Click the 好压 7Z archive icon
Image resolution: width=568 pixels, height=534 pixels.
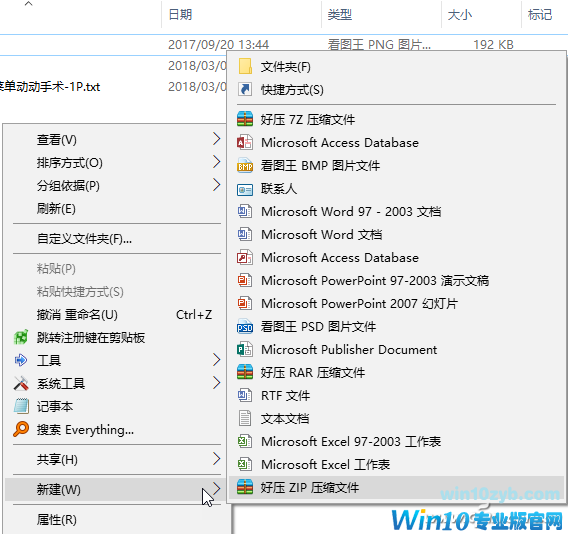245,119
